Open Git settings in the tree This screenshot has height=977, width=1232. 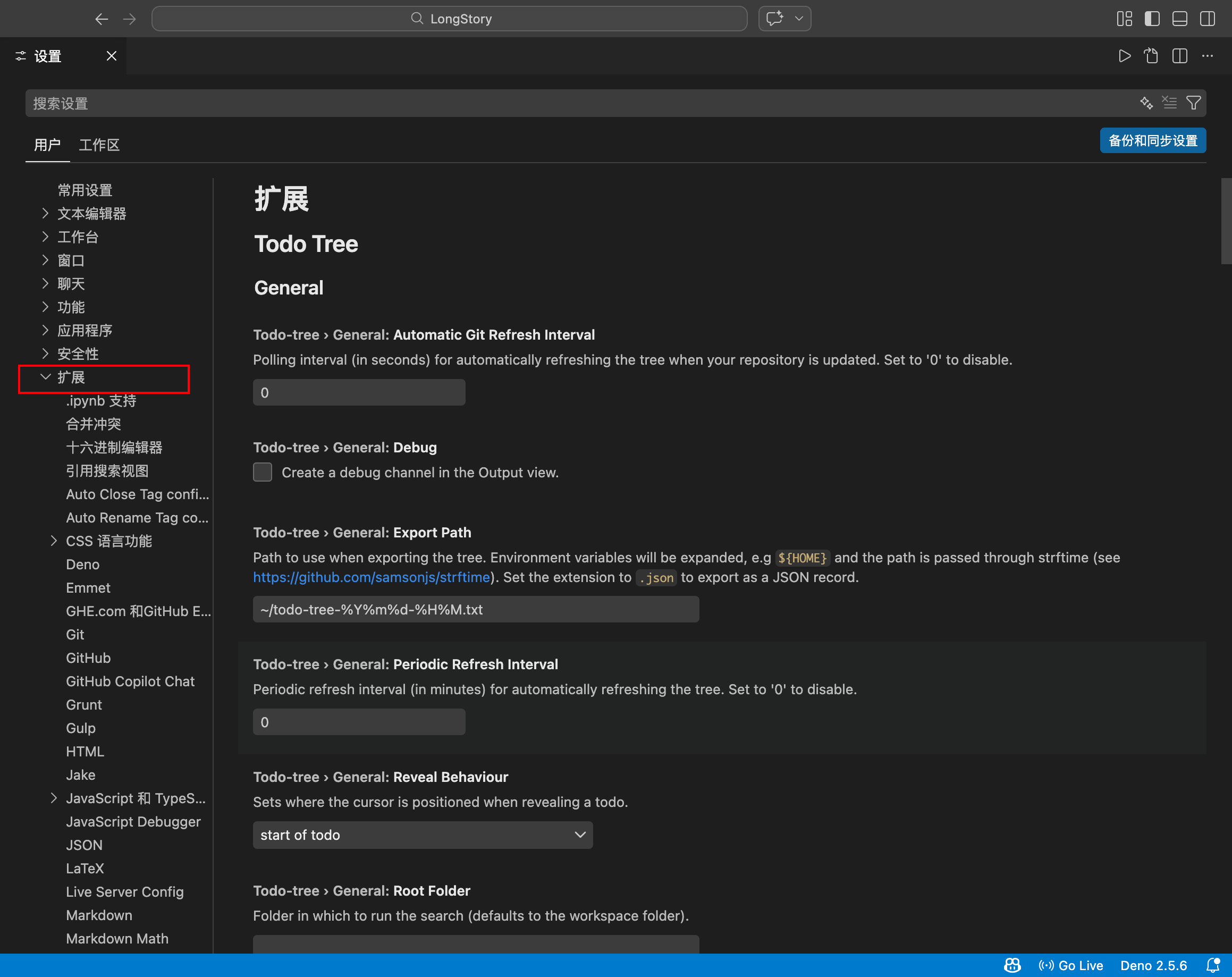click(x=75, y=635)
